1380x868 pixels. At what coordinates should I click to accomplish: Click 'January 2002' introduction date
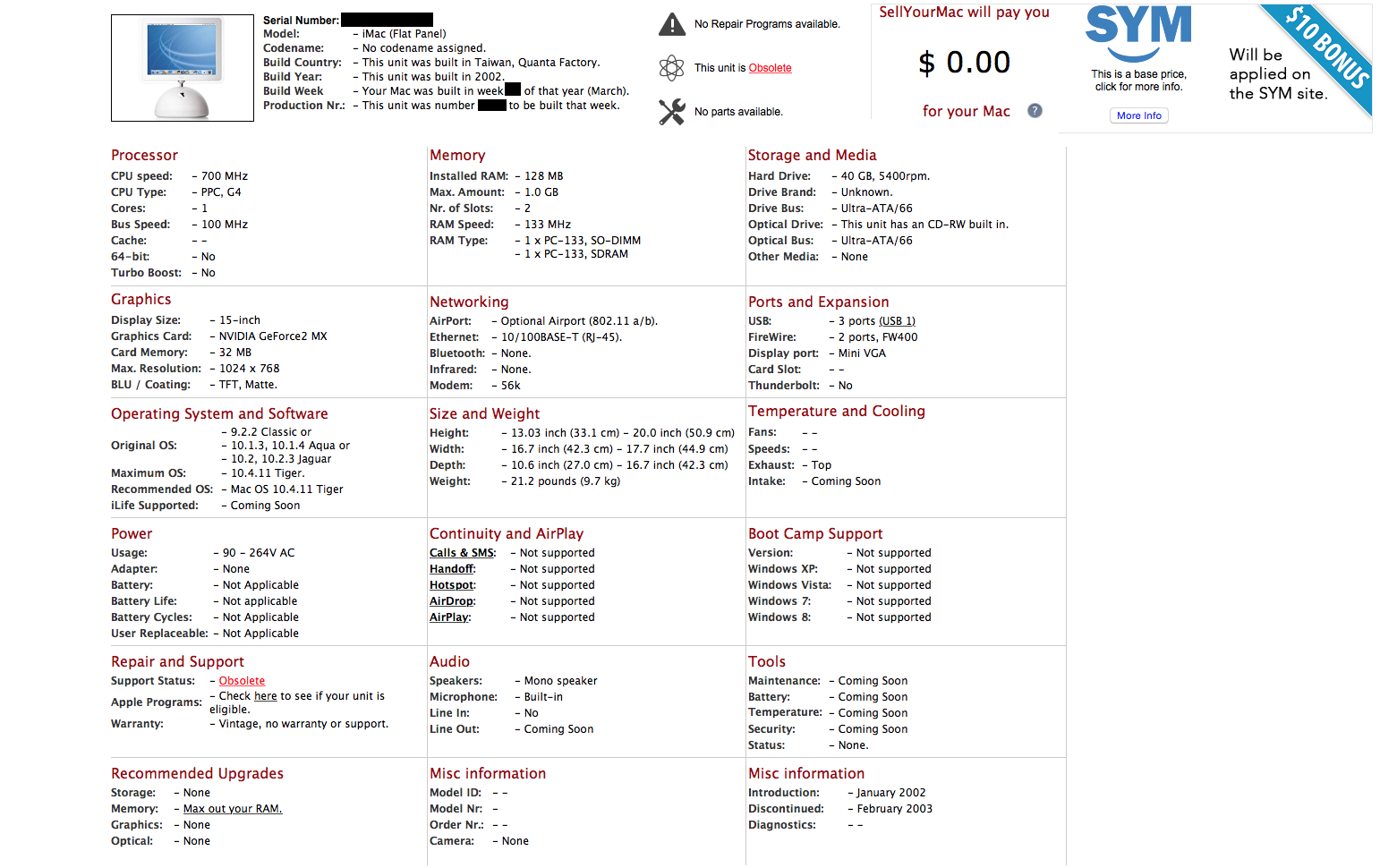[x=891, y=793]
